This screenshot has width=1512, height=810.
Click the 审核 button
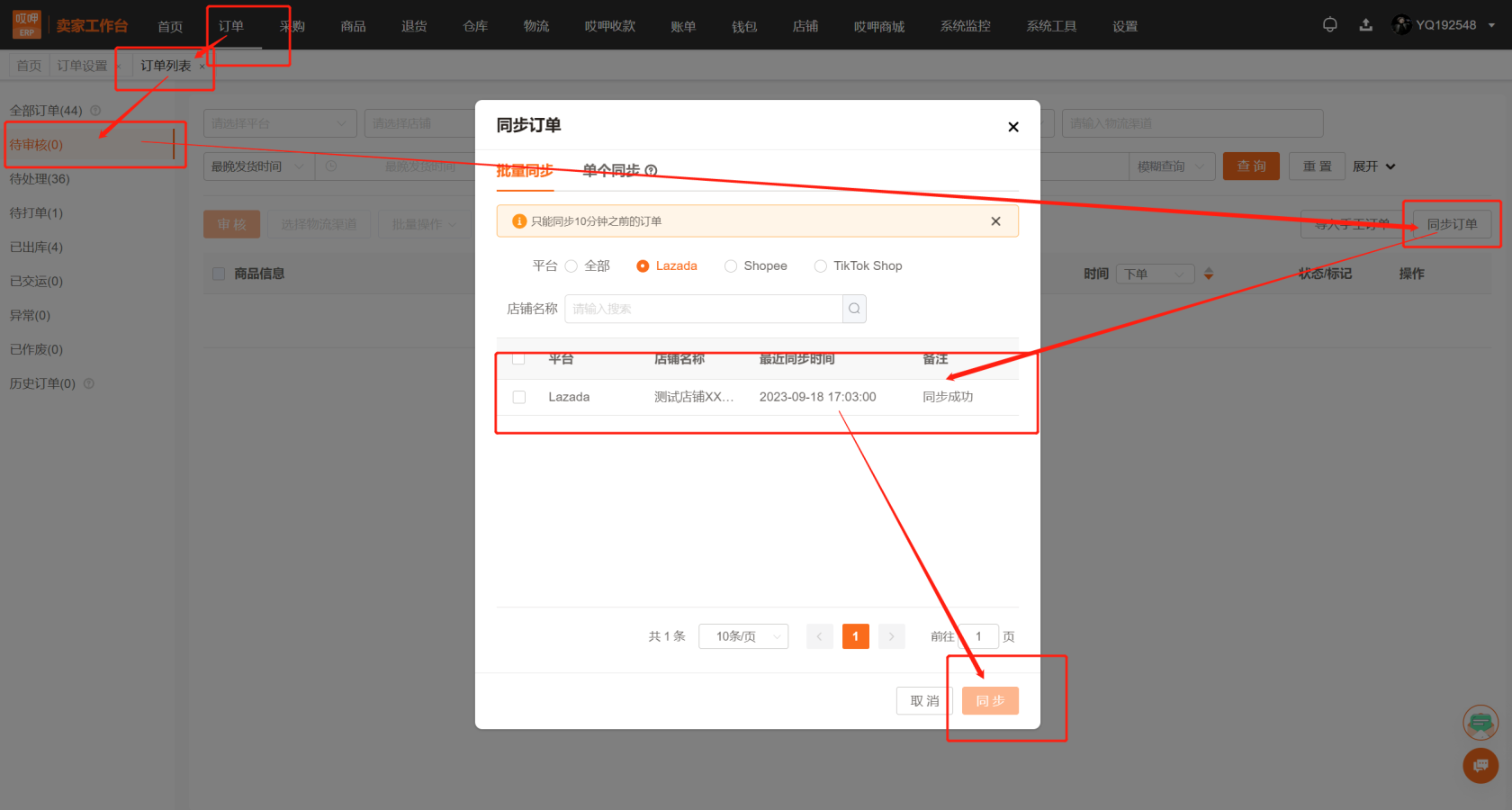(x=232, y=224)
